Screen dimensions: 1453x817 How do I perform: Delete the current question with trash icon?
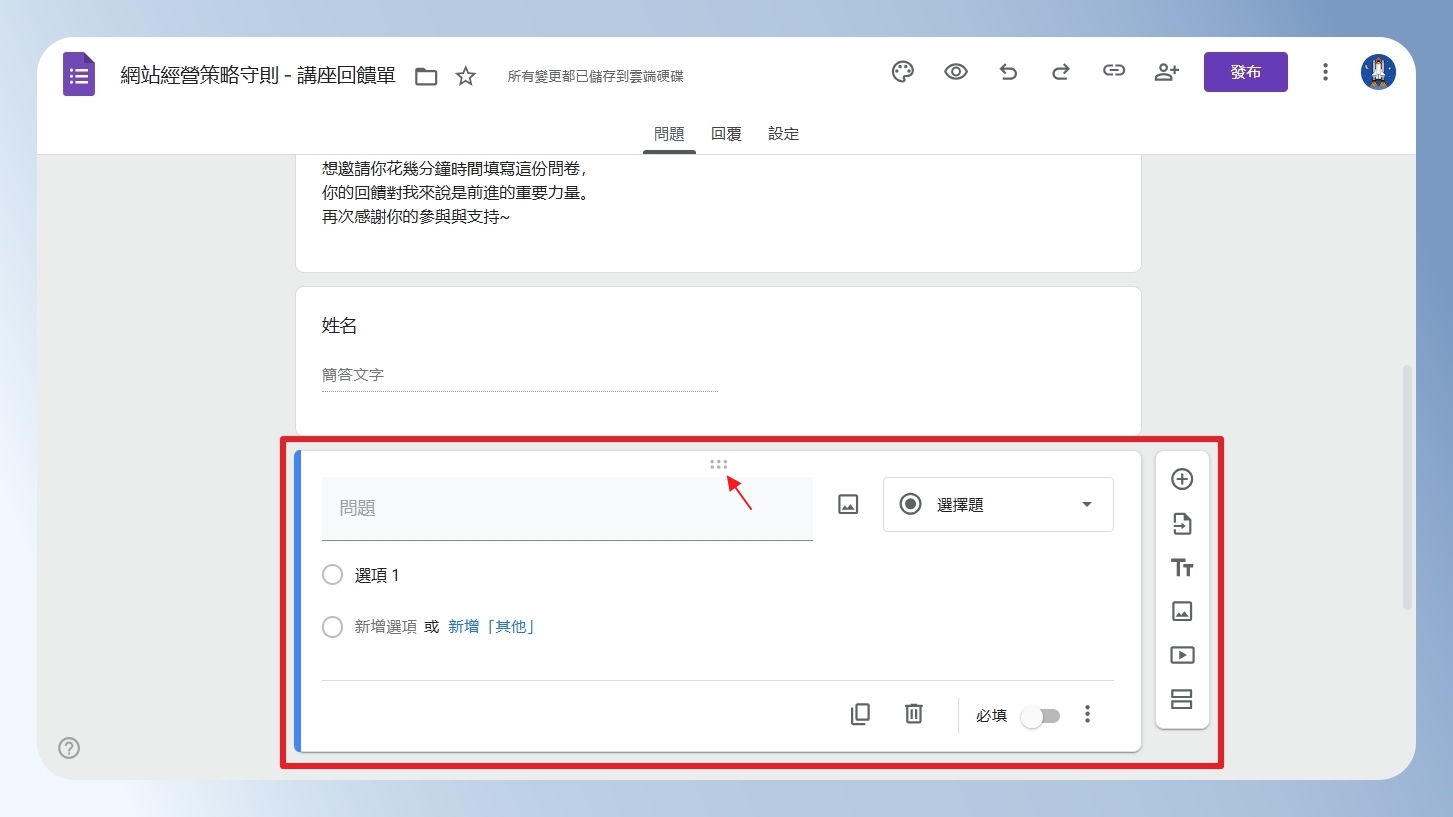(914, 714)
